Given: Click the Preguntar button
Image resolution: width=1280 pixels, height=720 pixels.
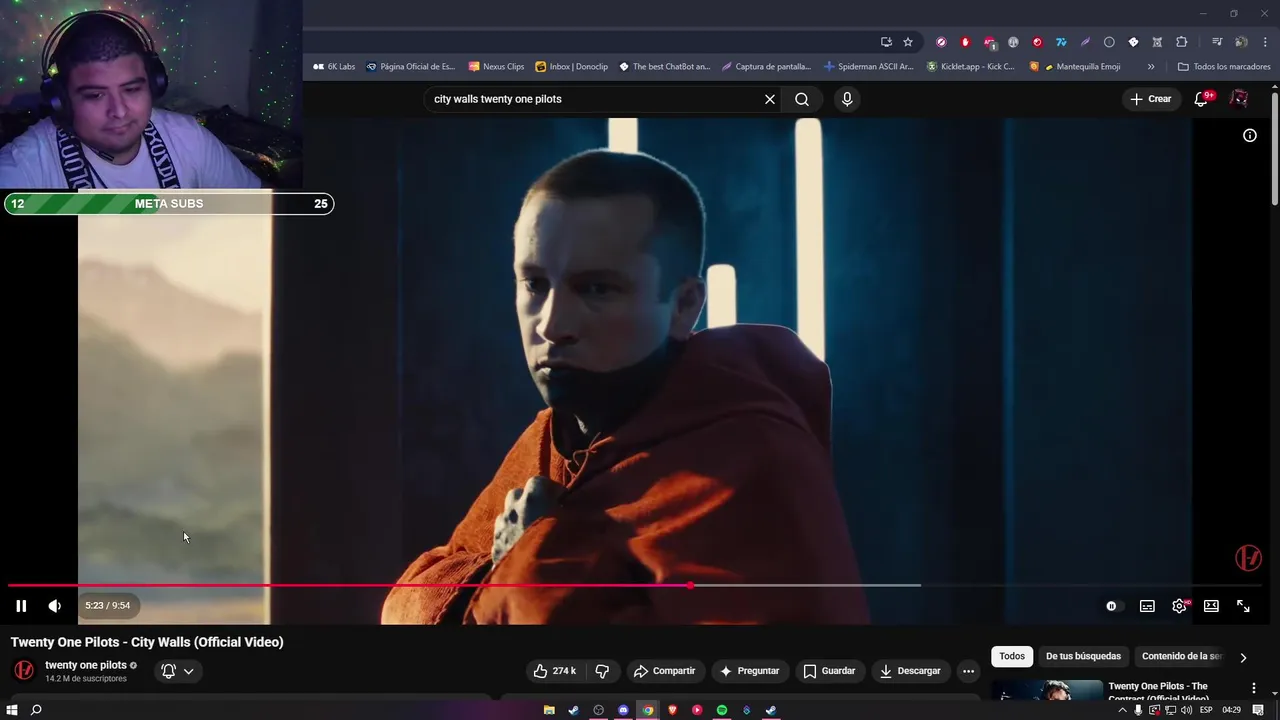Looking at the screenshot, I should [x=749, y=671].
